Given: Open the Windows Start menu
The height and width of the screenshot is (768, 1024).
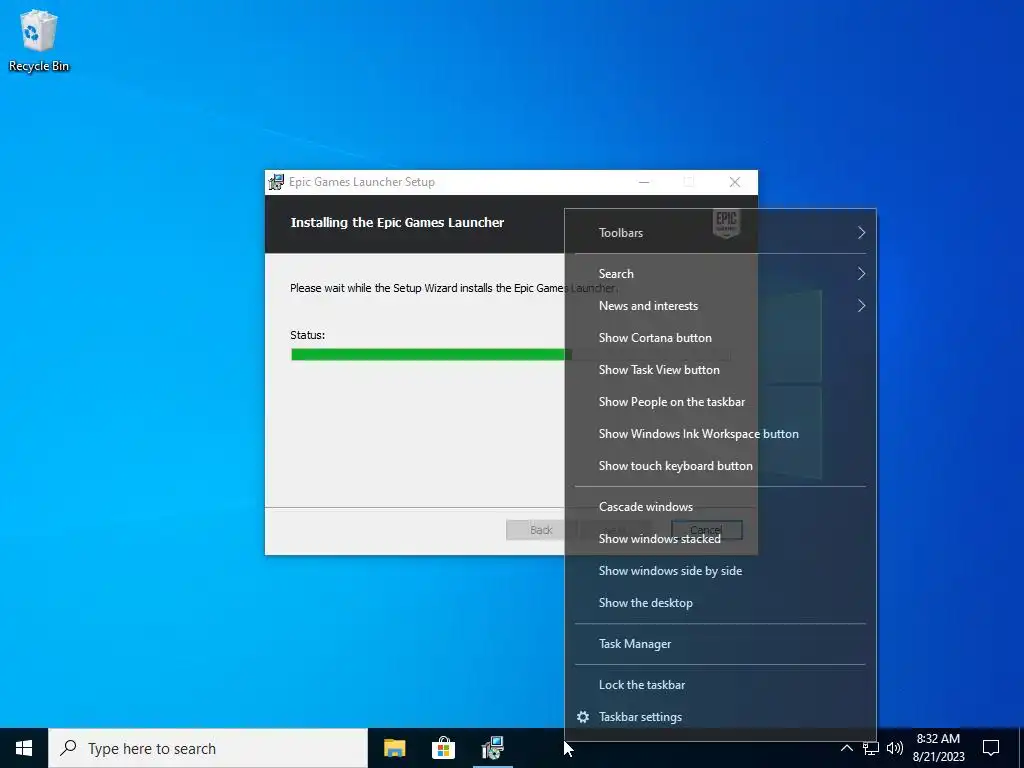Looking at the screenshot, I should pyautogui.click(x=24, y=748).
